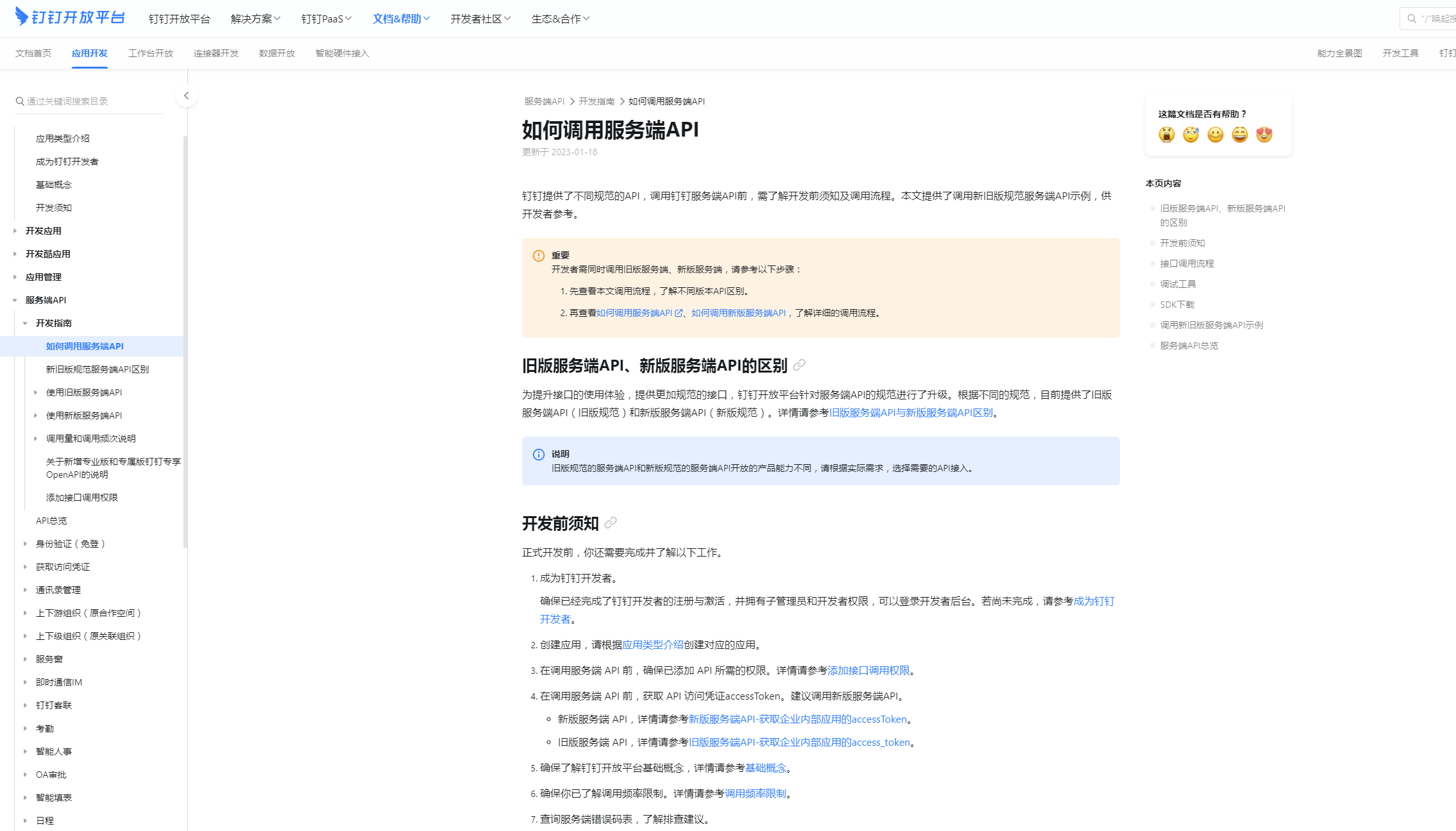Collapse the sidebar with the chevron button
The height and width of the screenshot is (831, 1456).
click(186, 96)
